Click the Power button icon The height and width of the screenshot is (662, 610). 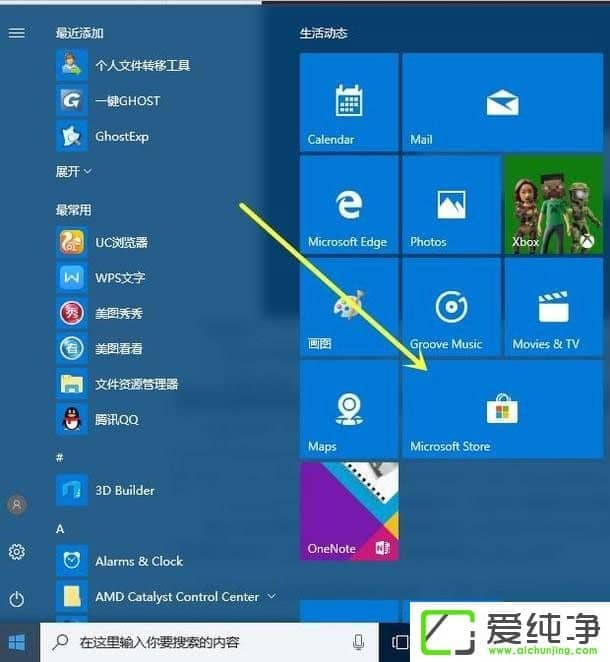pyautogui.click(x=17, y=599)
